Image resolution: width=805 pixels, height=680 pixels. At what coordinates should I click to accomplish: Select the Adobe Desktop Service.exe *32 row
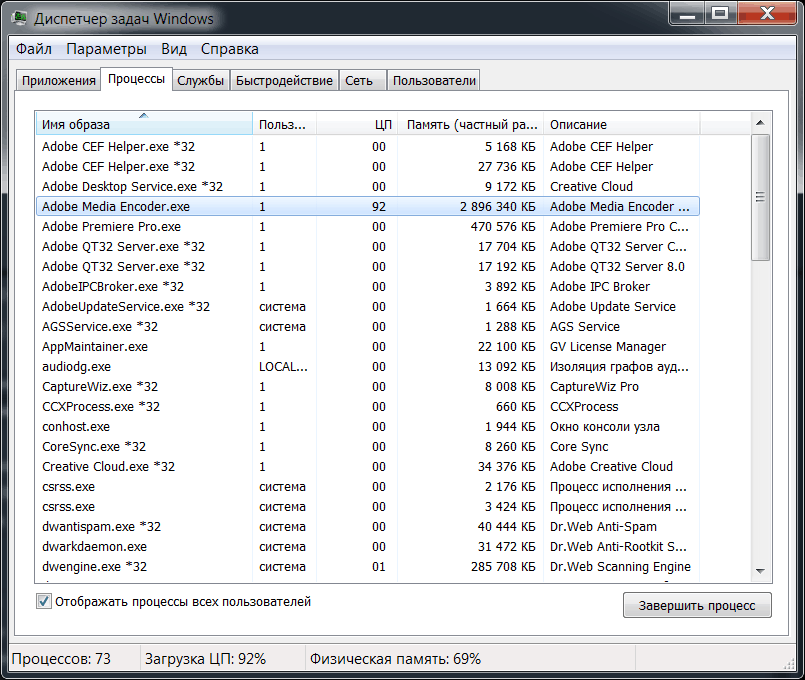(x=368, y=186)
